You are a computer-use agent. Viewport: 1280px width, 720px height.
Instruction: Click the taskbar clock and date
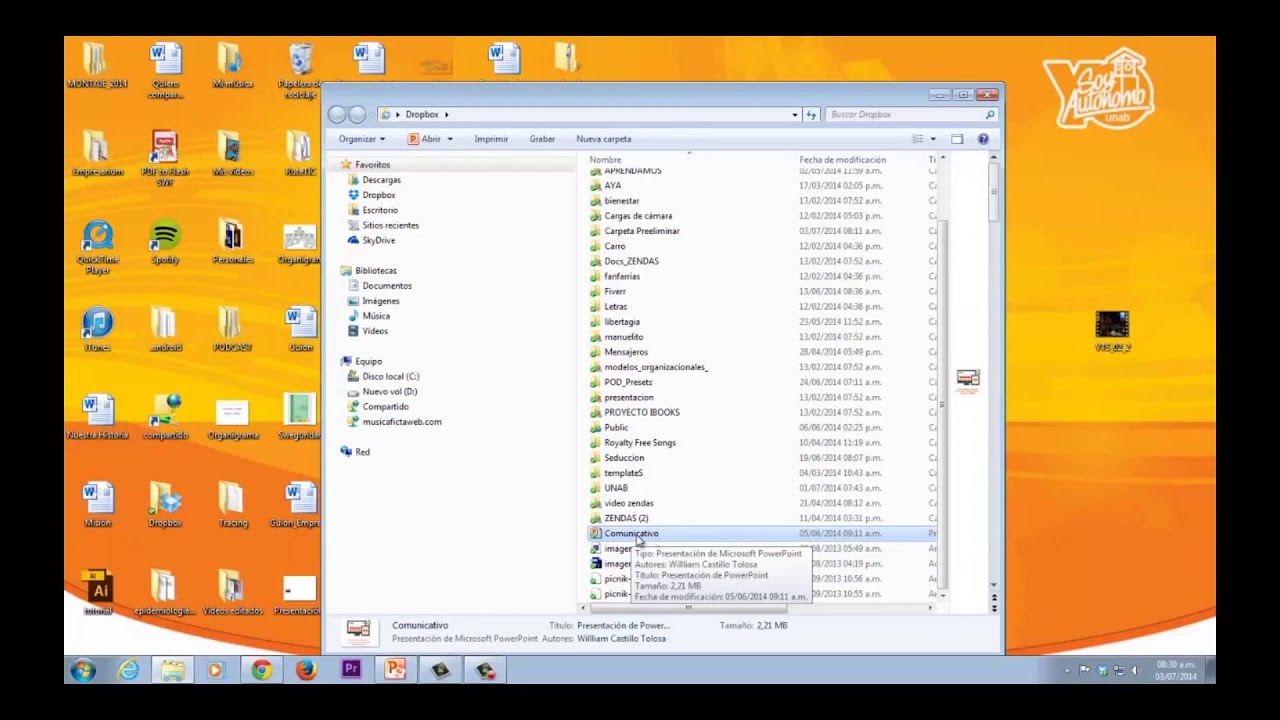[x=1175, y=670]
